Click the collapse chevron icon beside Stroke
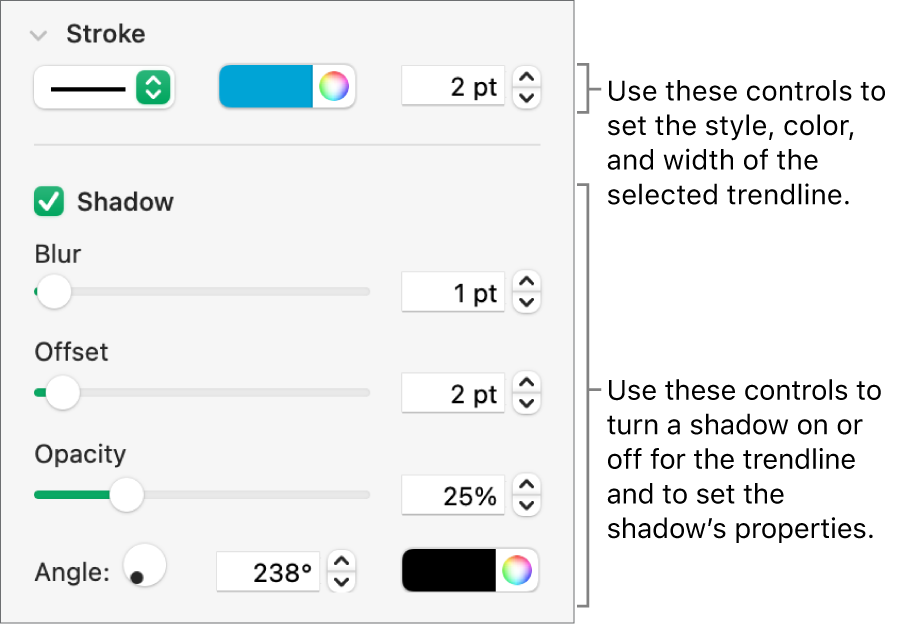The image size is (900, 626). tap(39, 33)
